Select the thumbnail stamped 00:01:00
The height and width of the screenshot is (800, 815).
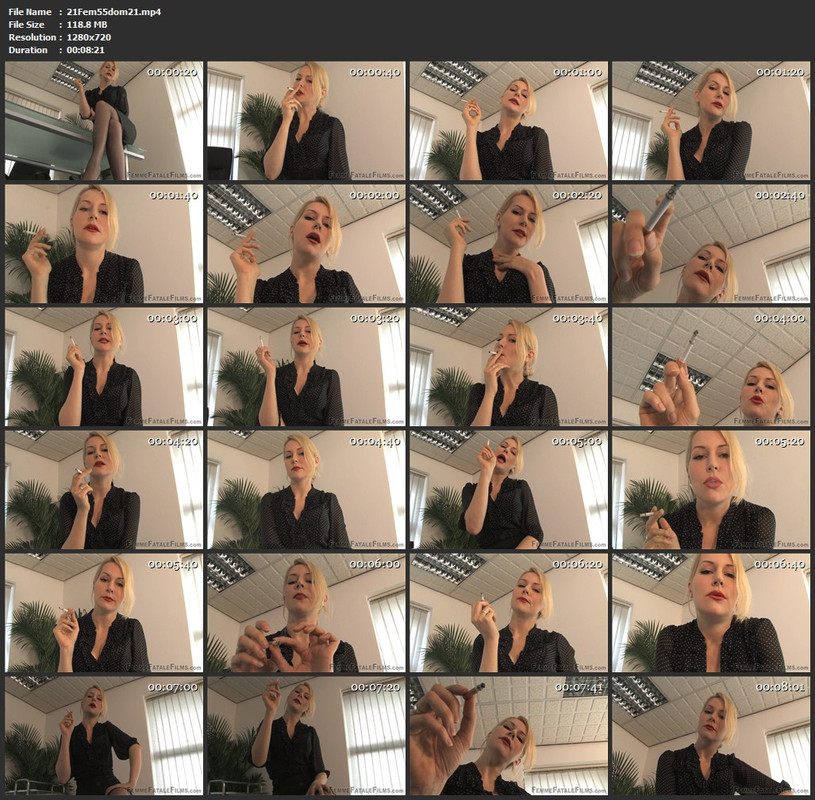pyautogui.click(x=508, y=121)
